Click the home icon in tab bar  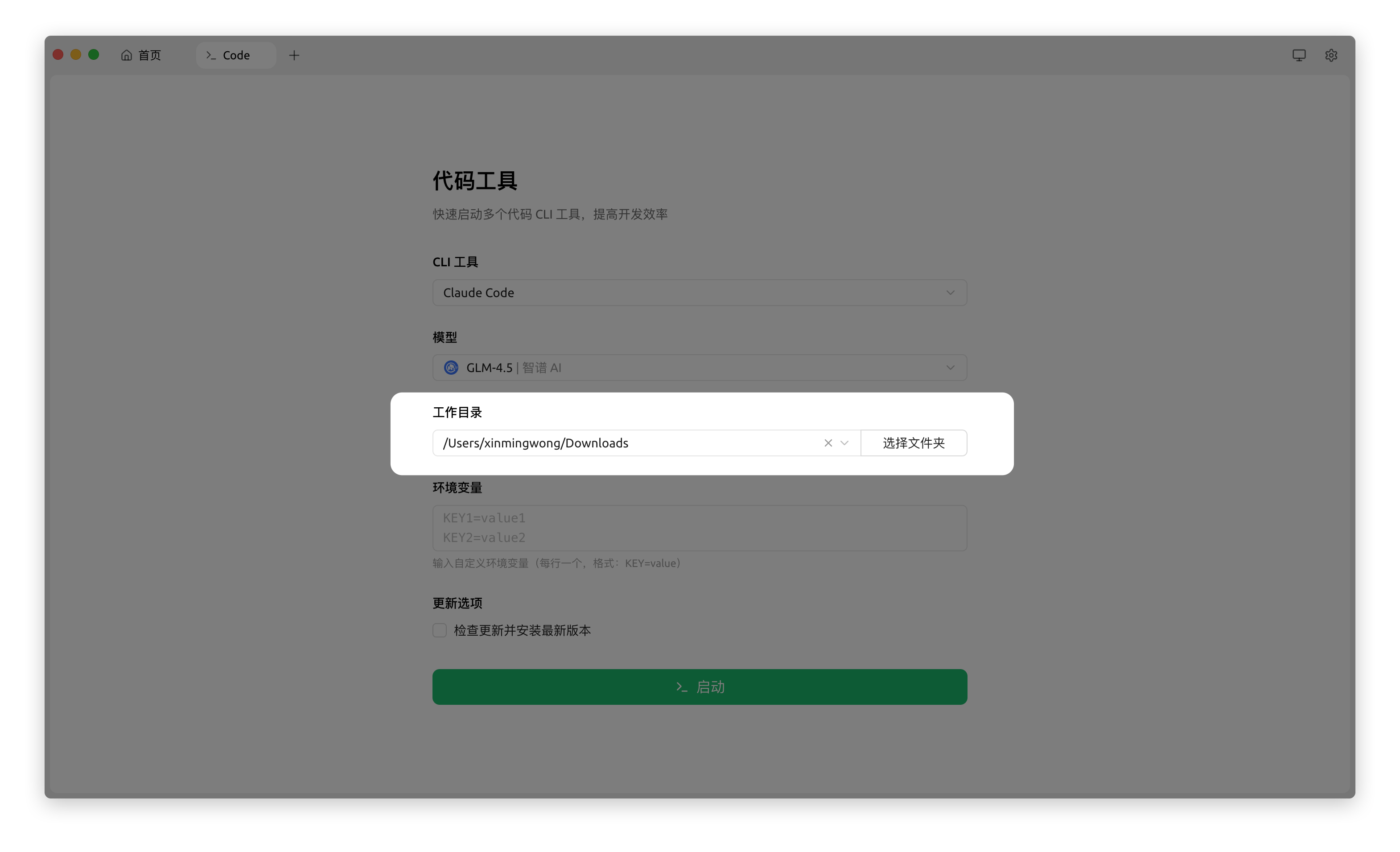tap(126, 55)
